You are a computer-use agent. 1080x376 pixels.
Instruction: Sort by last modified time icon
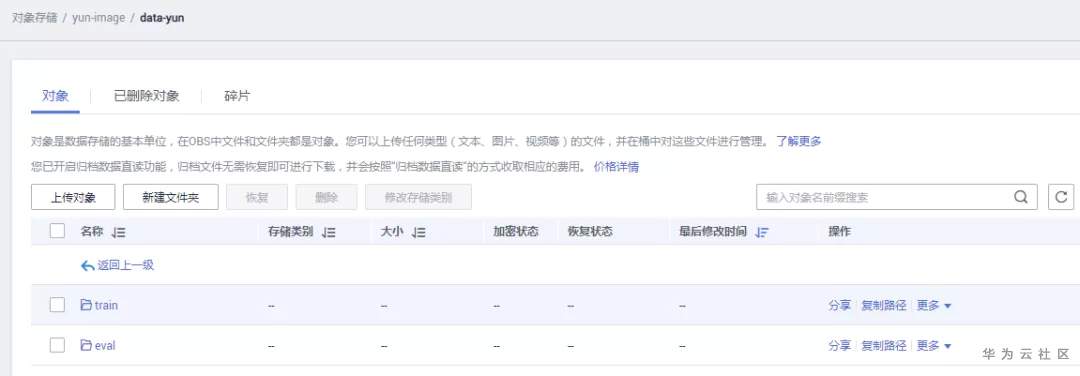[x=761, y=233]
